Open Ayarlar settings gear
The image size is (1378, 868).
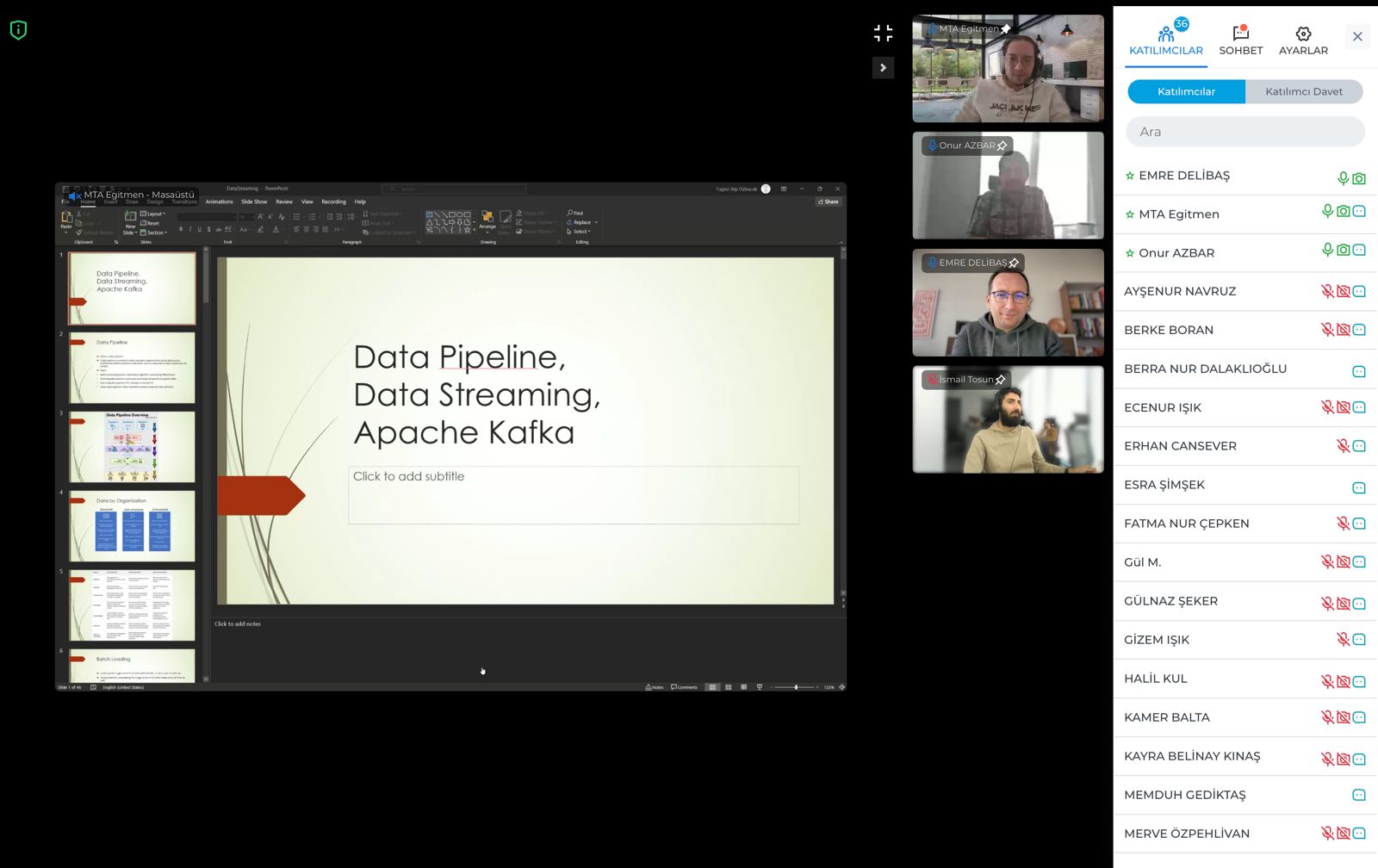1302,40
